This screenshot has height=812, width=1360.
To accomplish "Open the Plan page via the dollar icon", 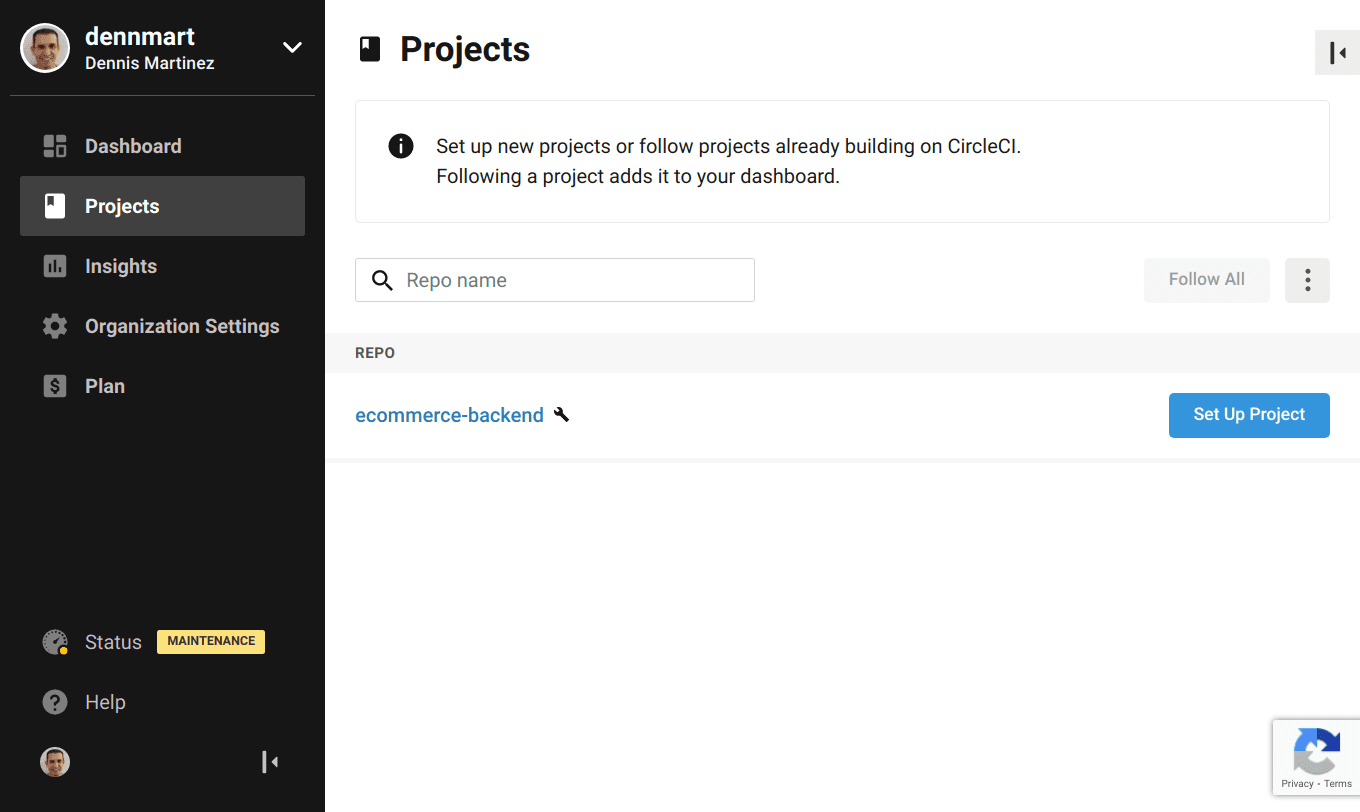I will (54, 385).
